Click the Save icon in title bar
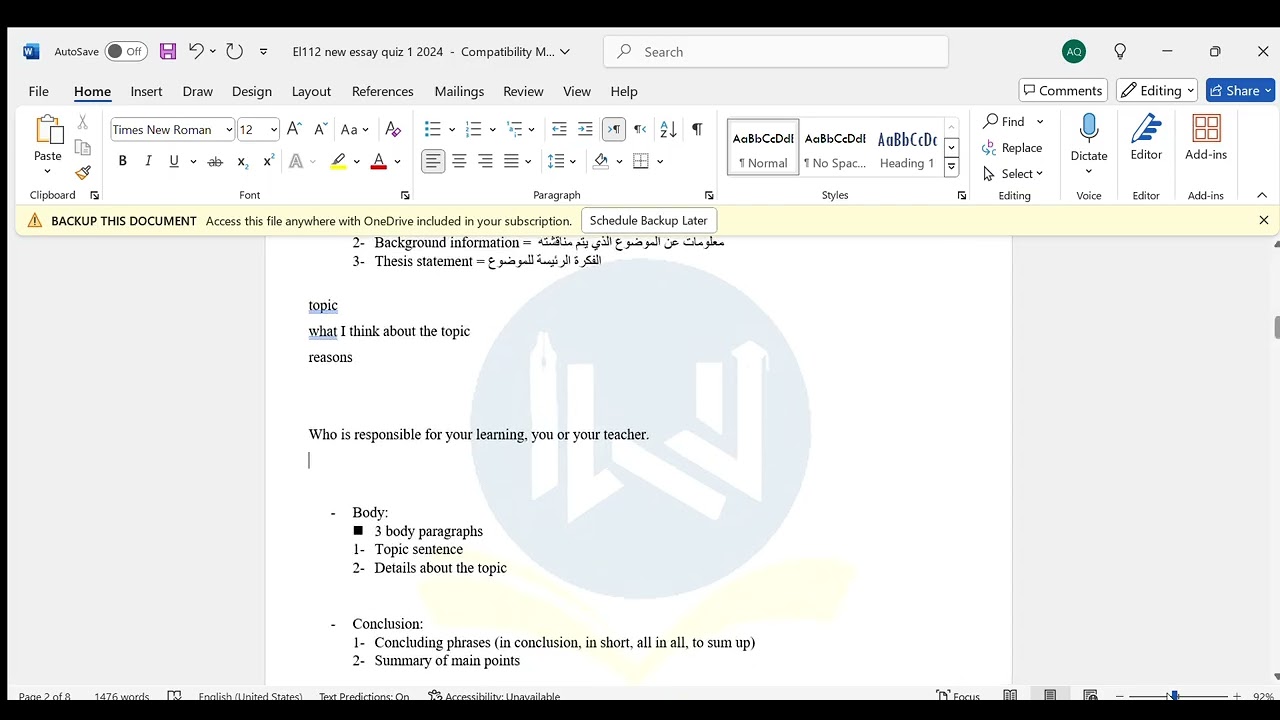 coord(168,51)
